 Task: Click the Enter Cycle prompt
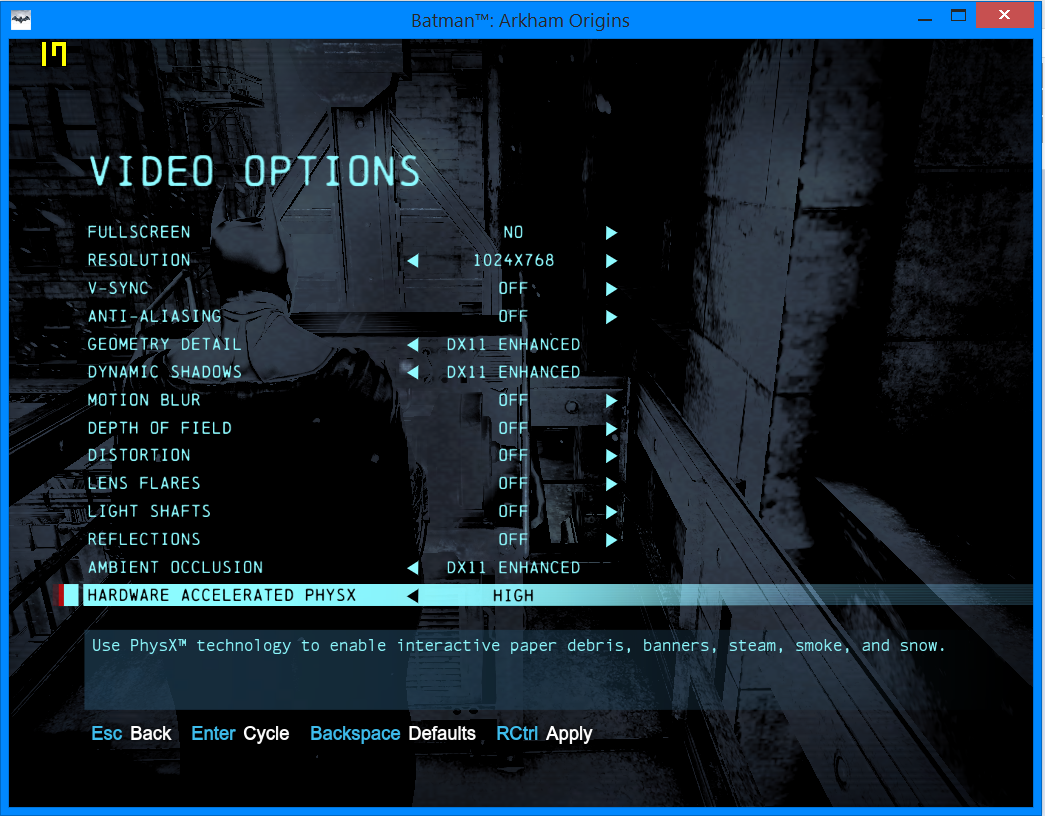(x=240, y=734)
